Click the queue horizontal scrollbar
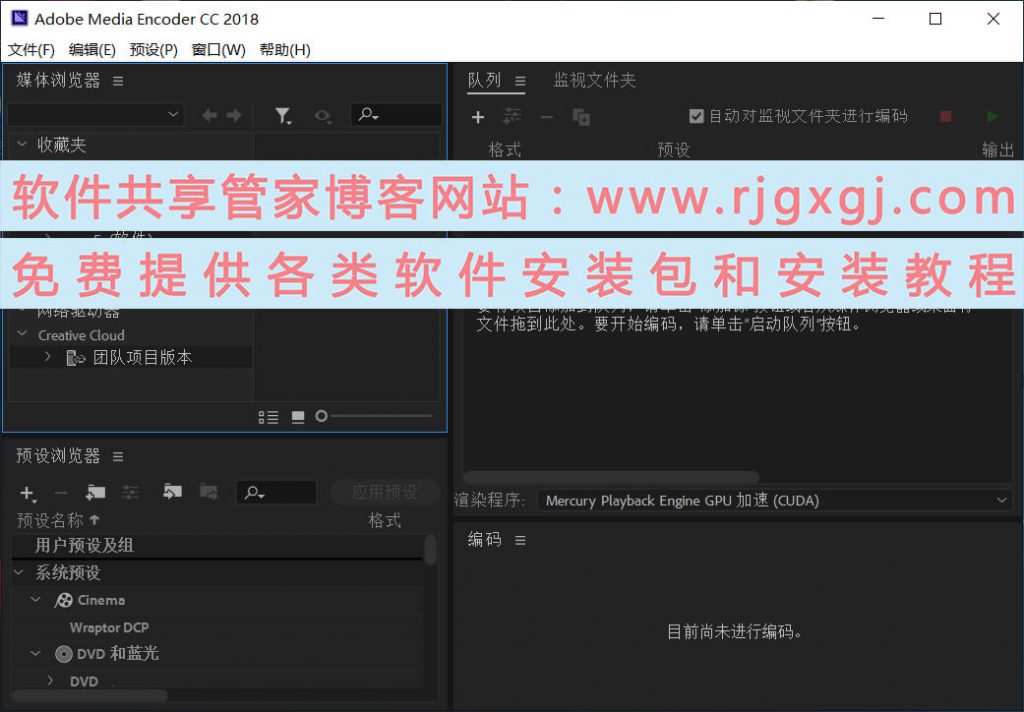This screenshot has width=1024, height=712. pos(611,477)
